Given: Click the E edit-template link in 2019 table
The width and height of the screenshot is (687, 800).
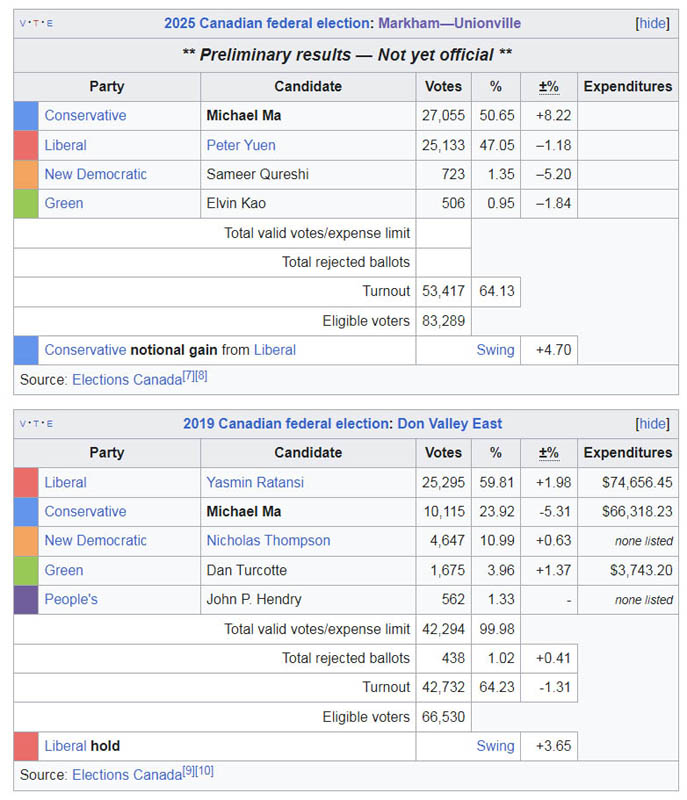Looking at the screenshot, I should [x=49, y=424].
